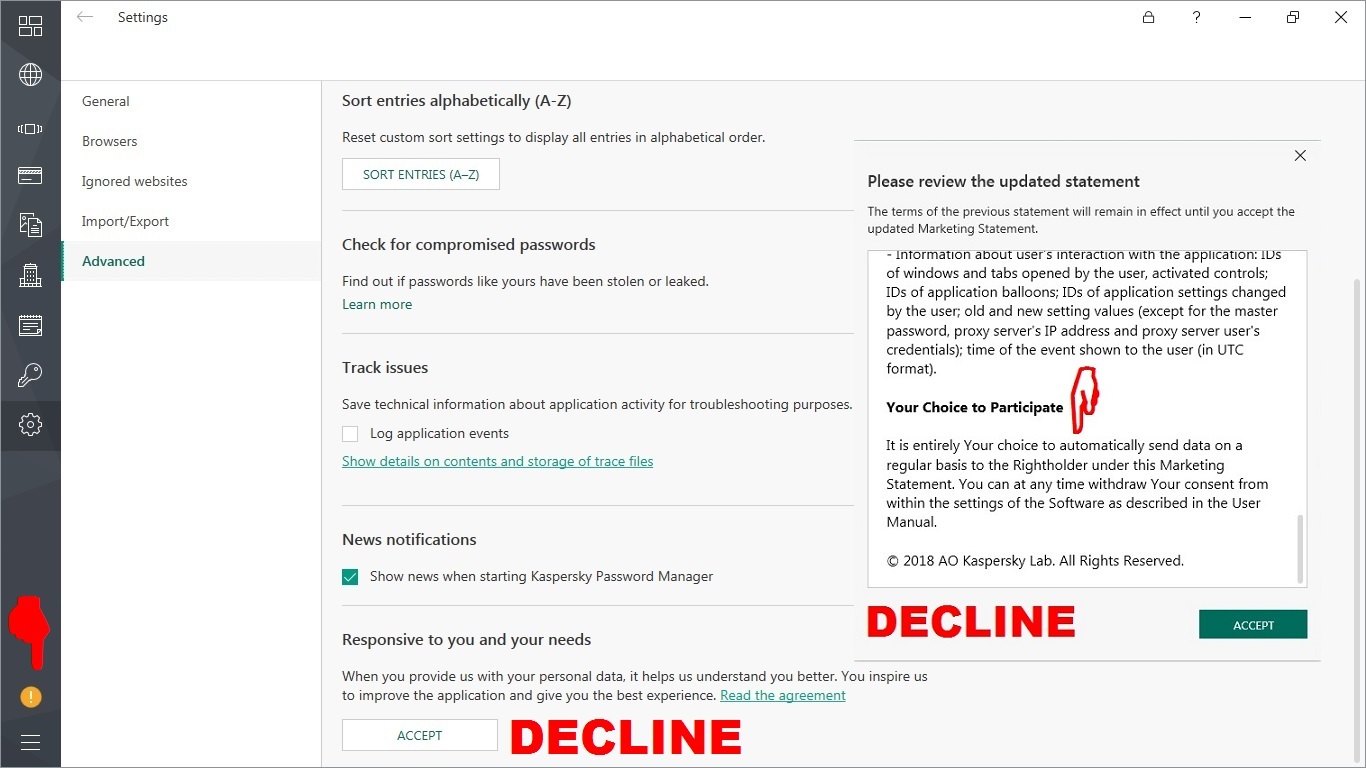Open the notes icon in sidebar

click(30, 325)
